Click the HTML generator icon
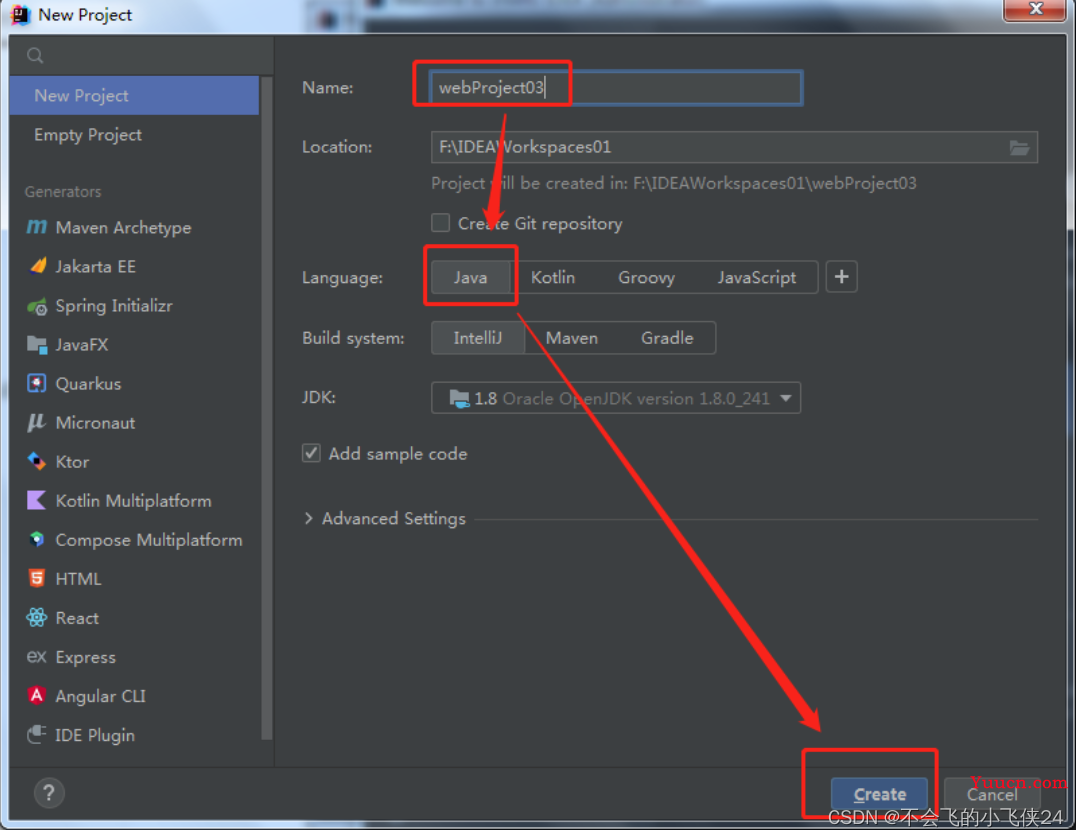This screenshot has width=1080, height=837. pyautogui.click(x=37, y=579)
